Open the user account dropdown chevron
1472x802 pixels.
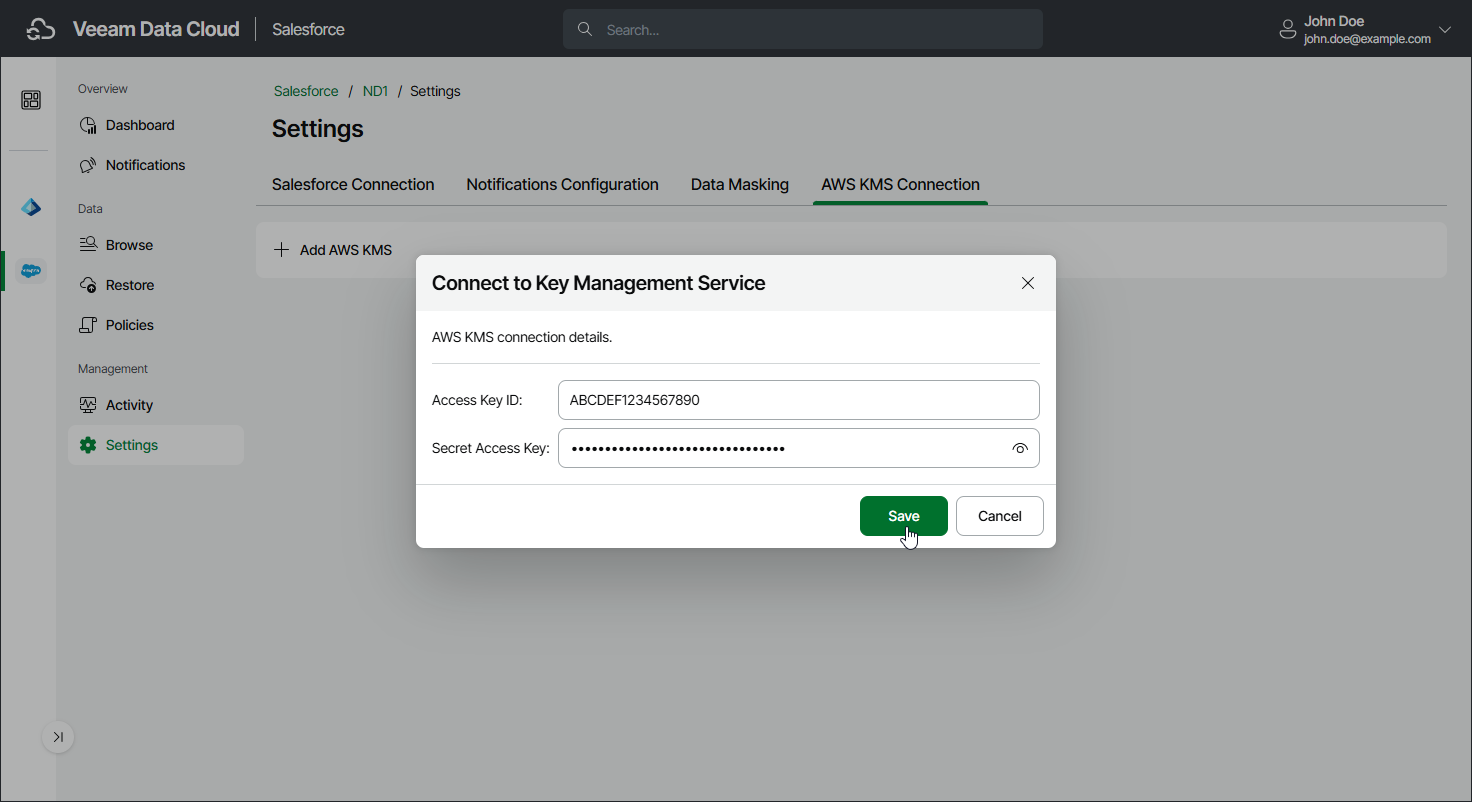point(1444,30)
